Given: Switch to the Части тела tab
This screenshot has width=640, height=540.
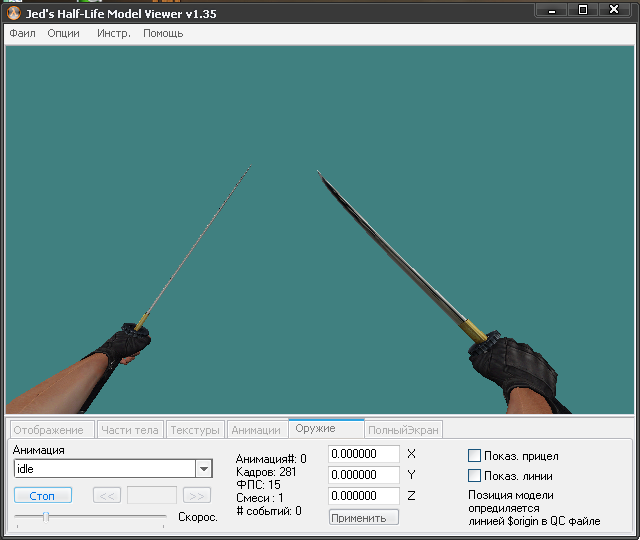Looking at the screenshot, I should (130, 430).
